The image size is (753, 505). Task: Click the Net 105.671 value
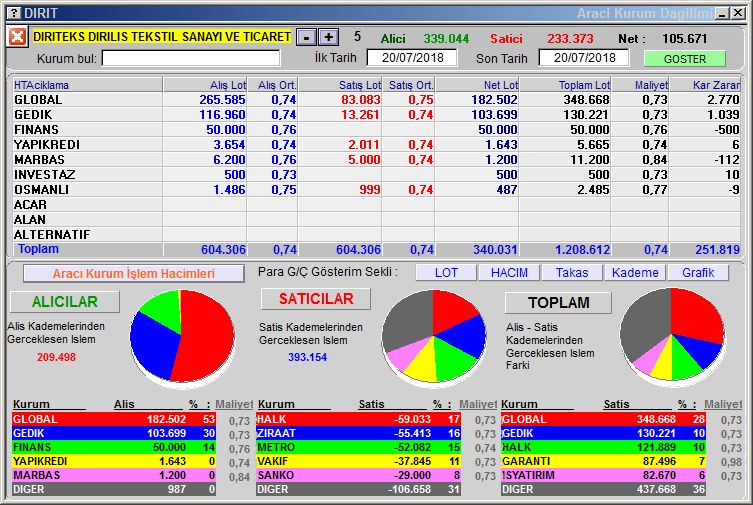[684, 38]
